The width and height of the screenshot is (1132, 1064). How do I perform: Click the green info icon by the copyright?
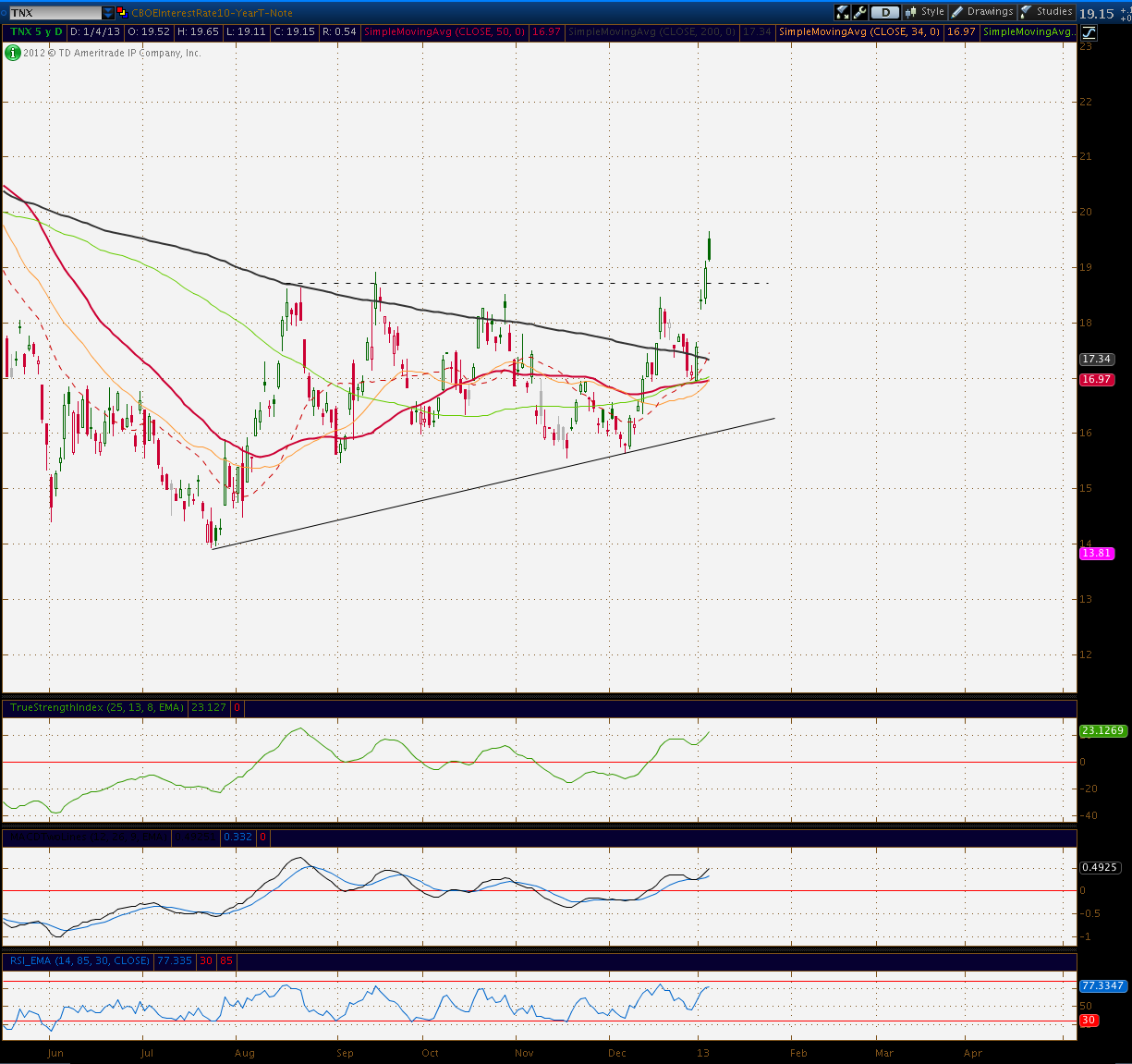13,53
